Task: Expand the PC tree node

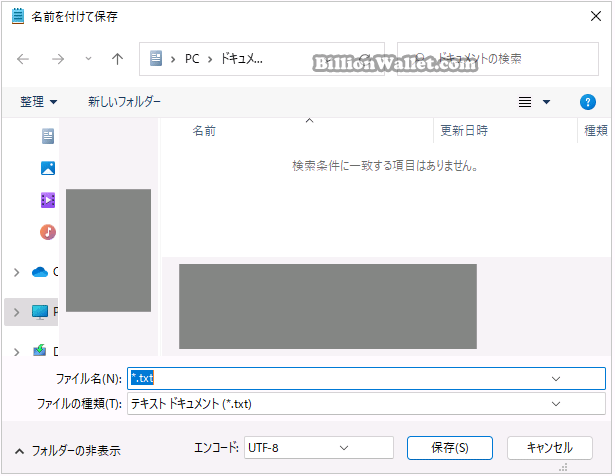Action: click(16, 312)
